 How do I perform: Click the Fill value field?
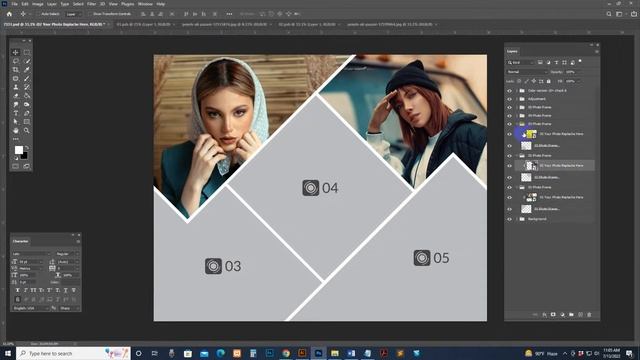click(571, 81)
